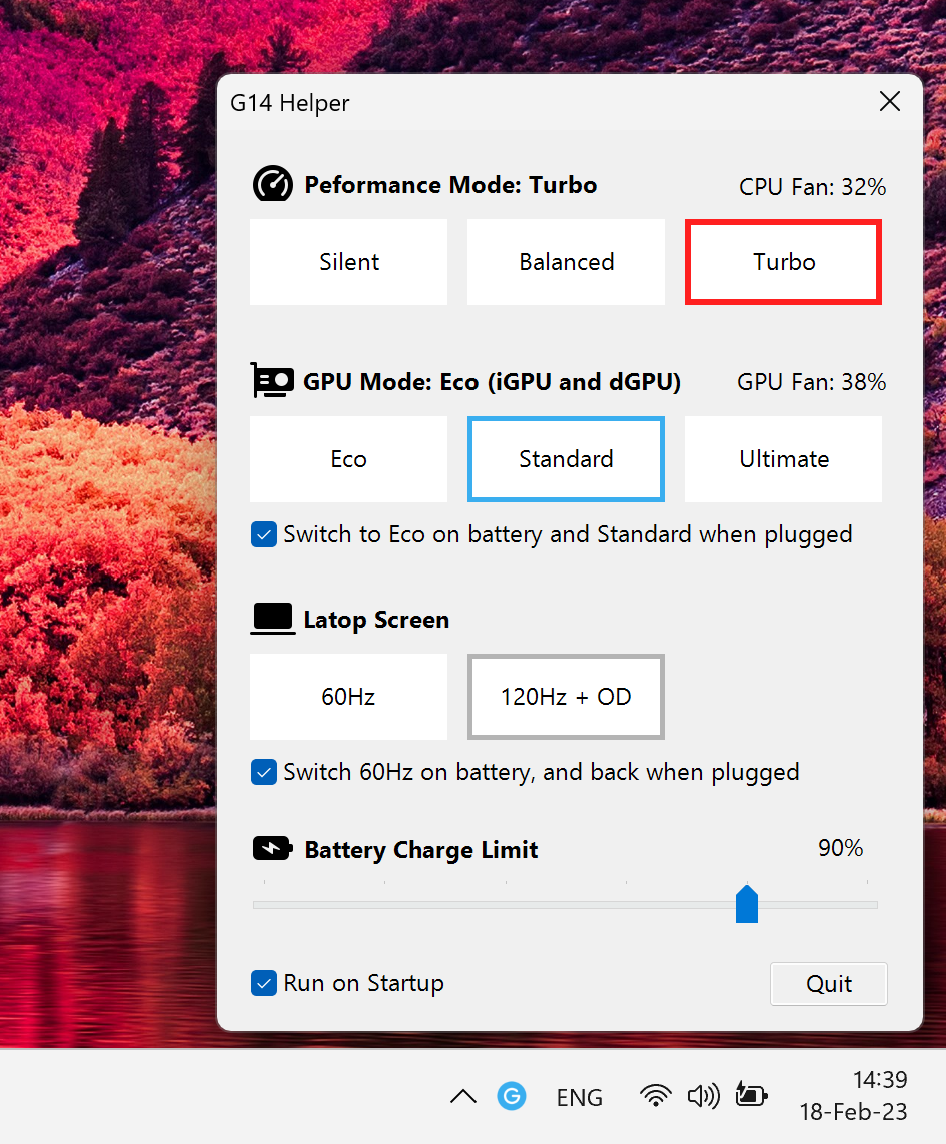This screenshot has height=1144, width=946.
Task: Click the performance mode speedometer icon
Action: (272, 184)
